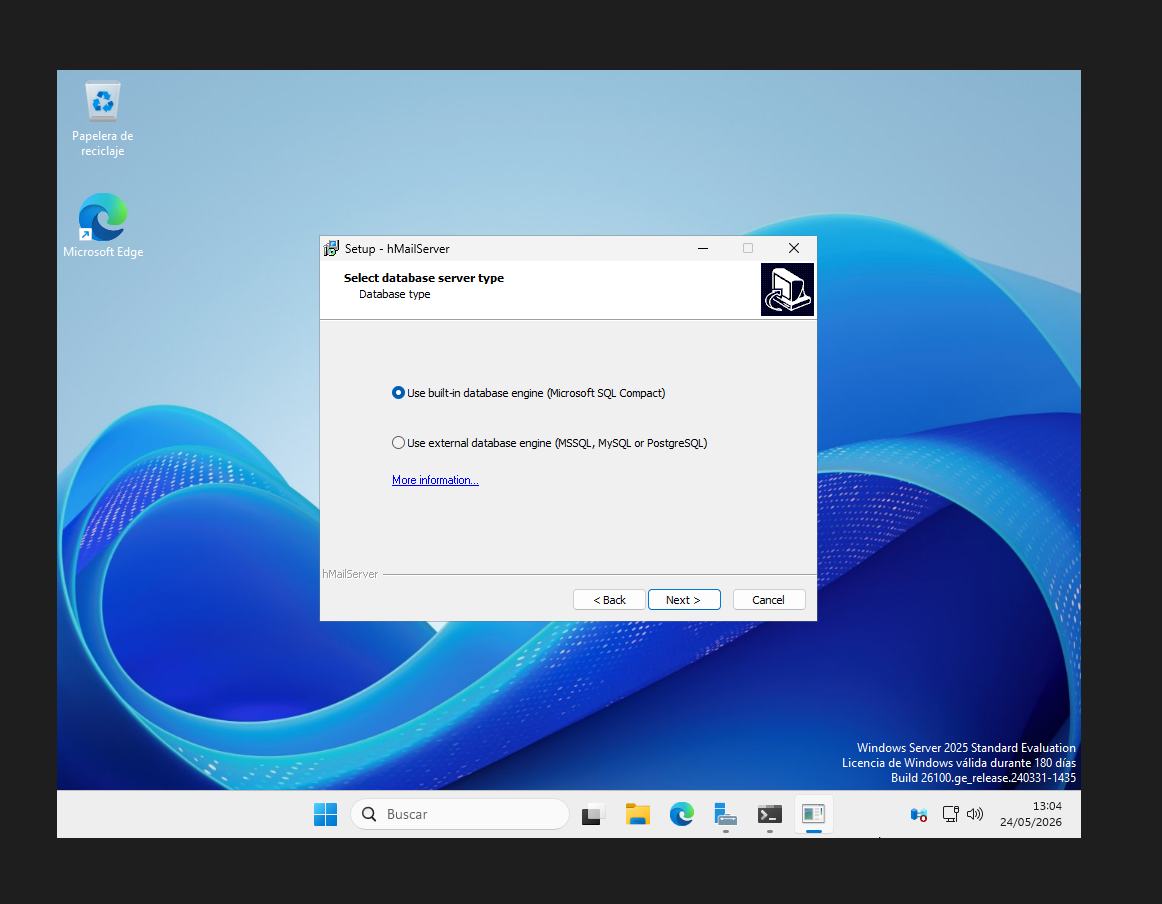Viewport: 1162px width, 904px height.
Task: Select built-in database engine radio option
Action: point(528,393)
